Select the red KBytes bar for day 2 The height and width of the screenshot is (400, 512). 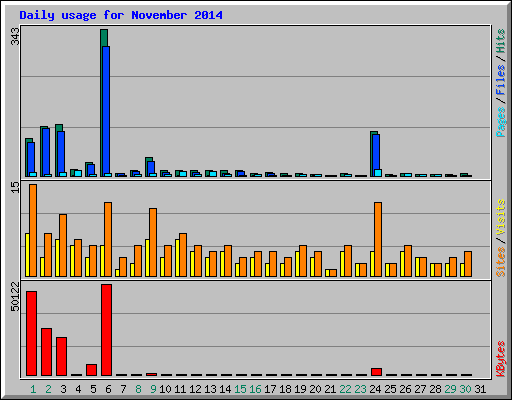point(46,352)
